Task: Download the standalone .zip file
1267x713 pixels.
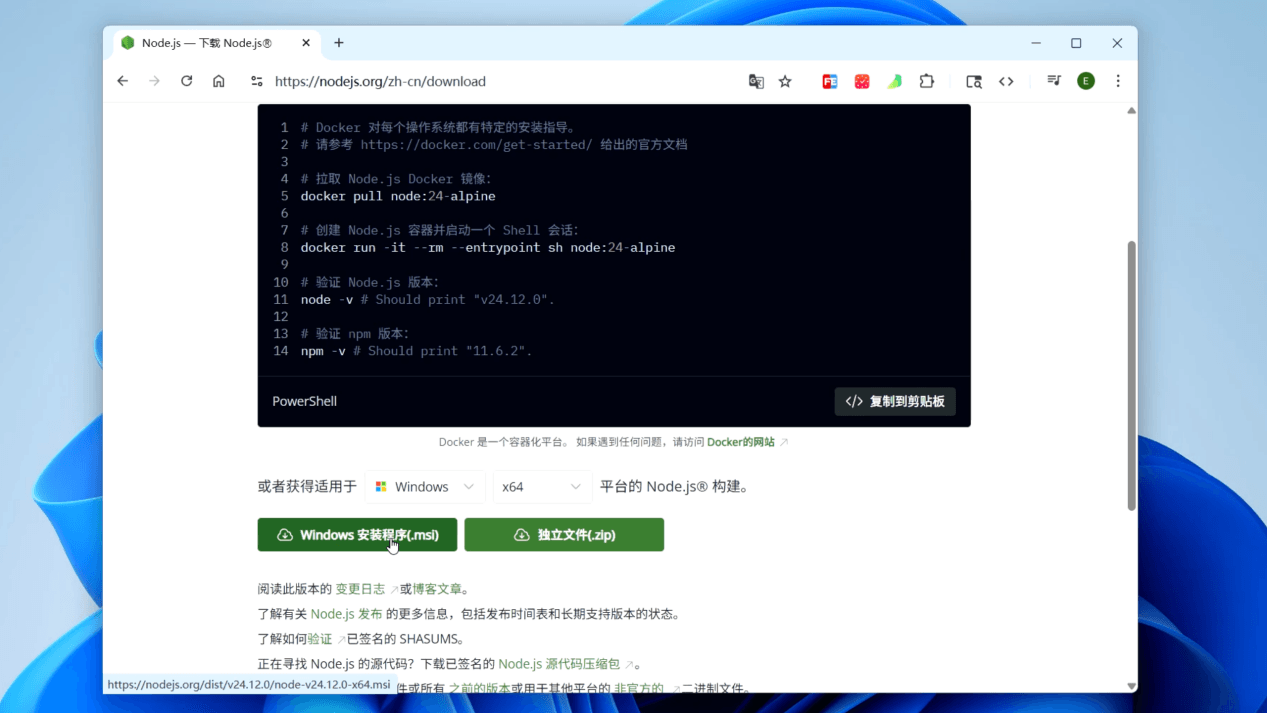Action: pos(564,535)
